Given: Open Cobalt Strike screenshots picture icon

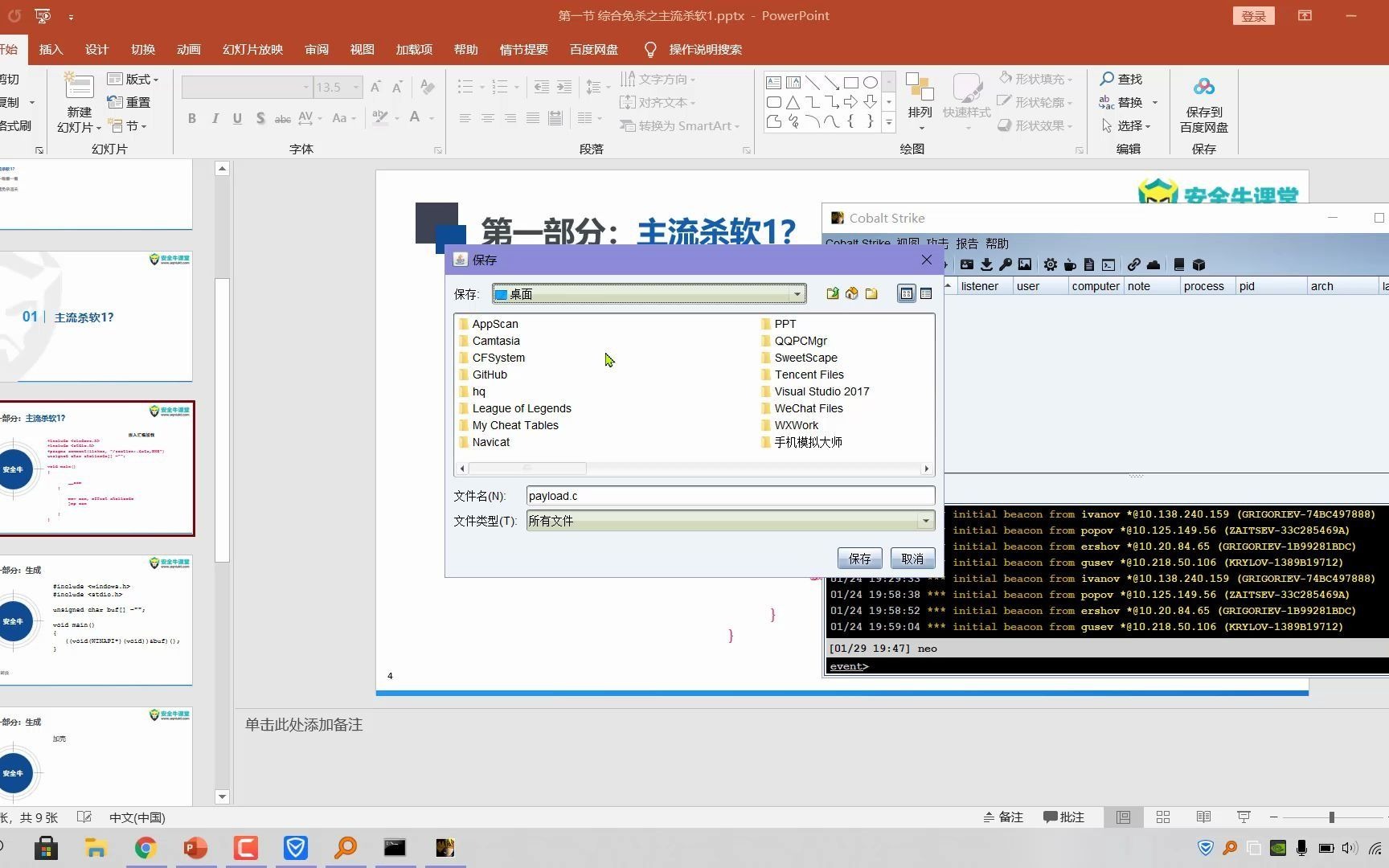Looking at the screenshot, I should (1025, 264).
